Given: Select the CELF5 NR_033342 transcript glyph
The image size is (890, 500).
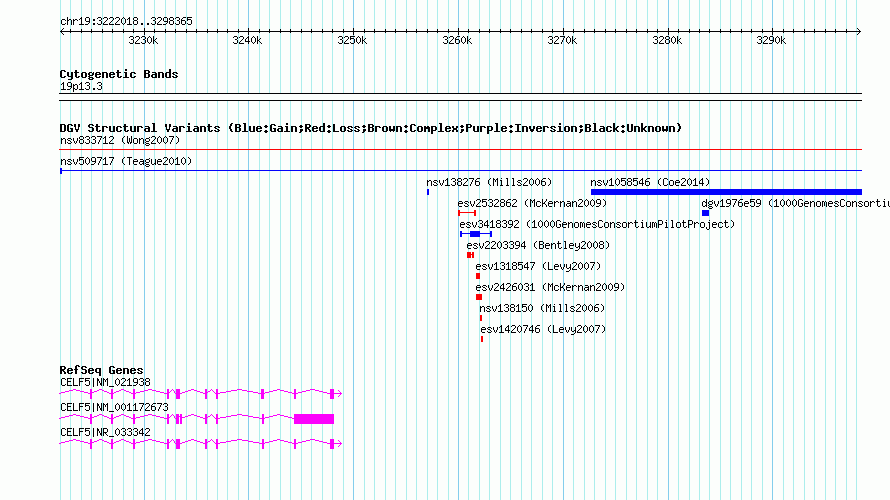Looking at the screenshot, I should tap(200, 443).
